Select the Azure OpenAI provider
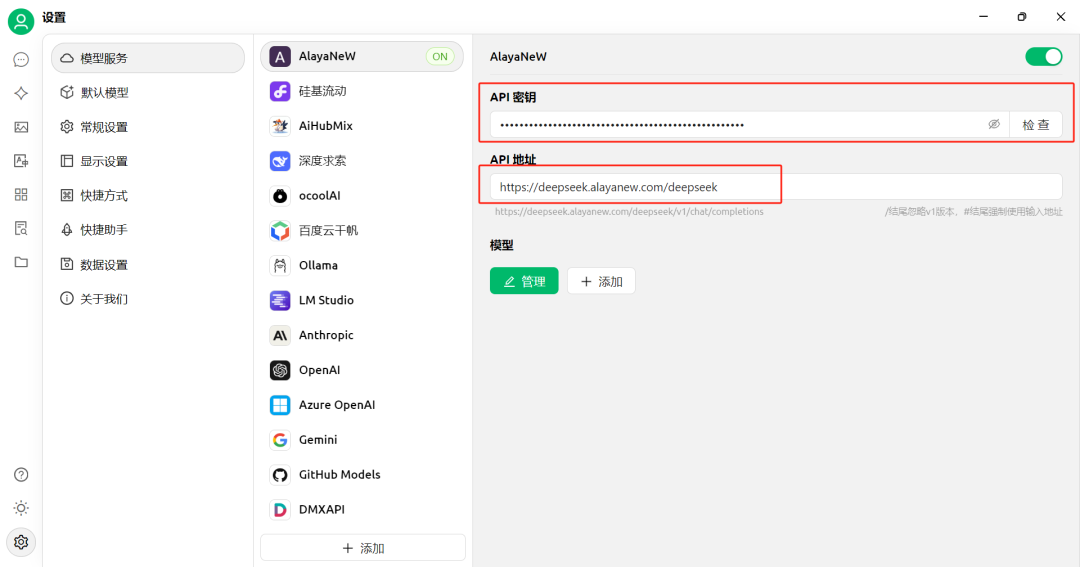 pos(362,405)
